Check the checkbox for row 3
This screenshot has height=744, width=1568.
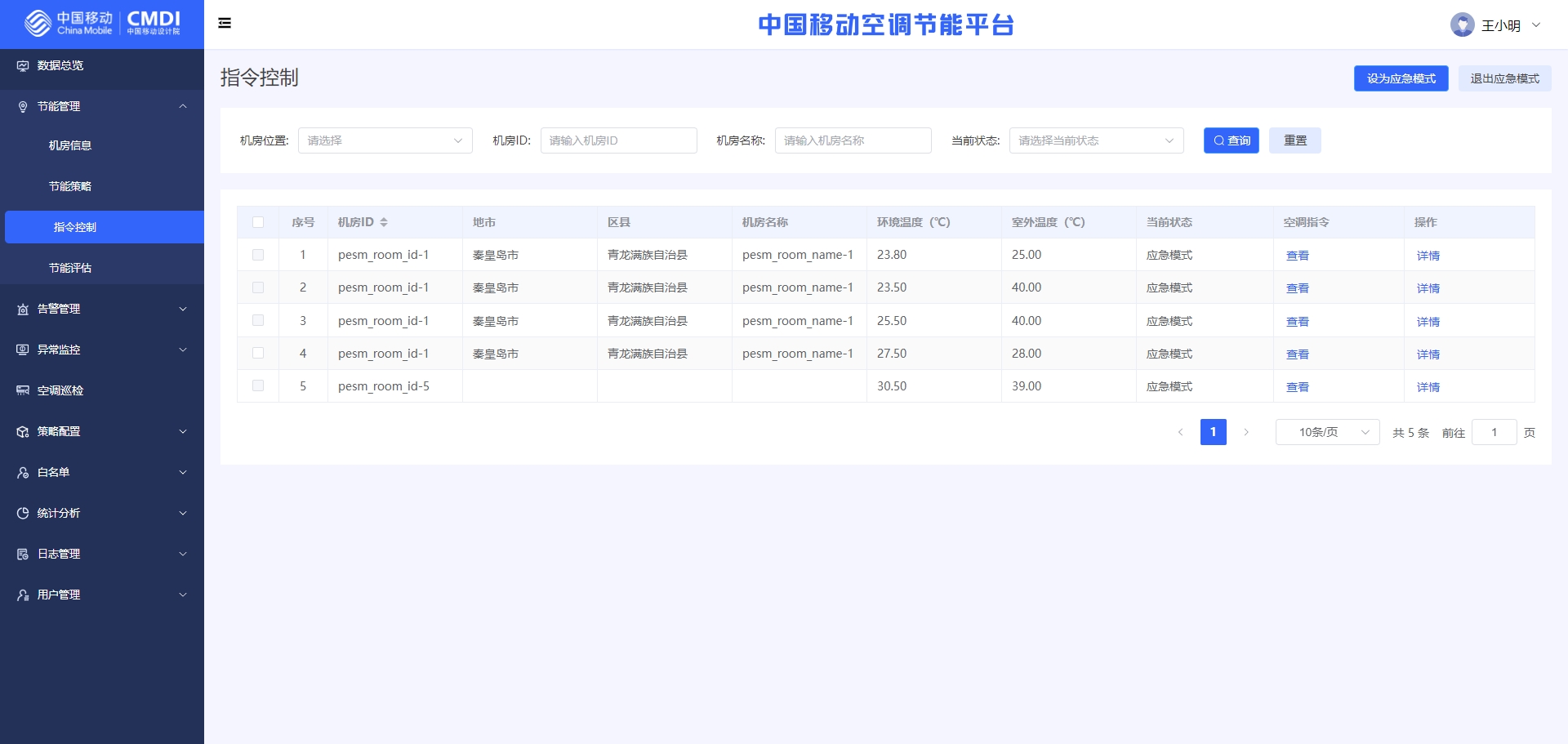click(258, 320)
